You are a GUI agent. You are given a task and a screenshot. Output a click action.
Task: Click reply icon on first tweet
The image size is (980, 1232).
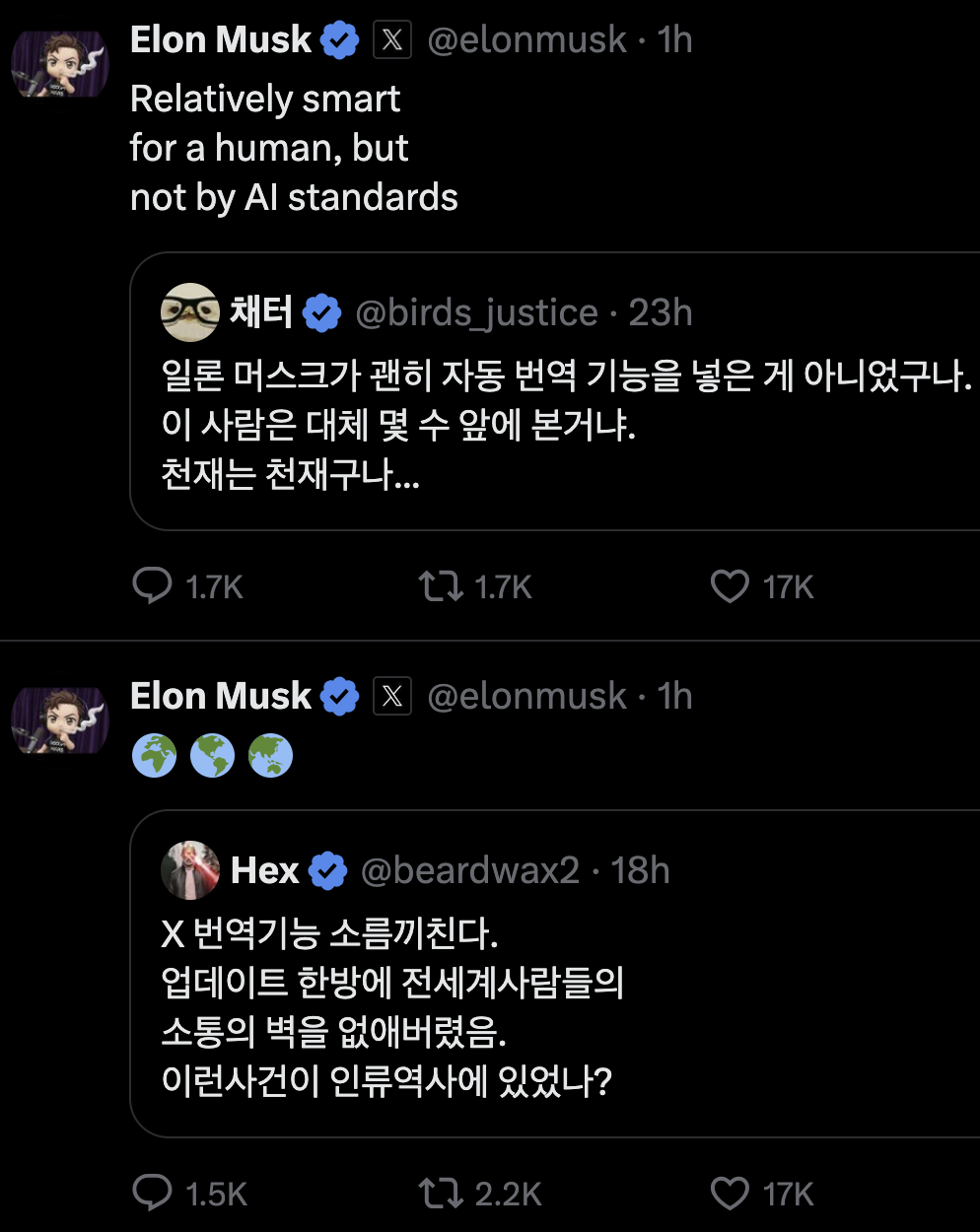coord(153,585)
